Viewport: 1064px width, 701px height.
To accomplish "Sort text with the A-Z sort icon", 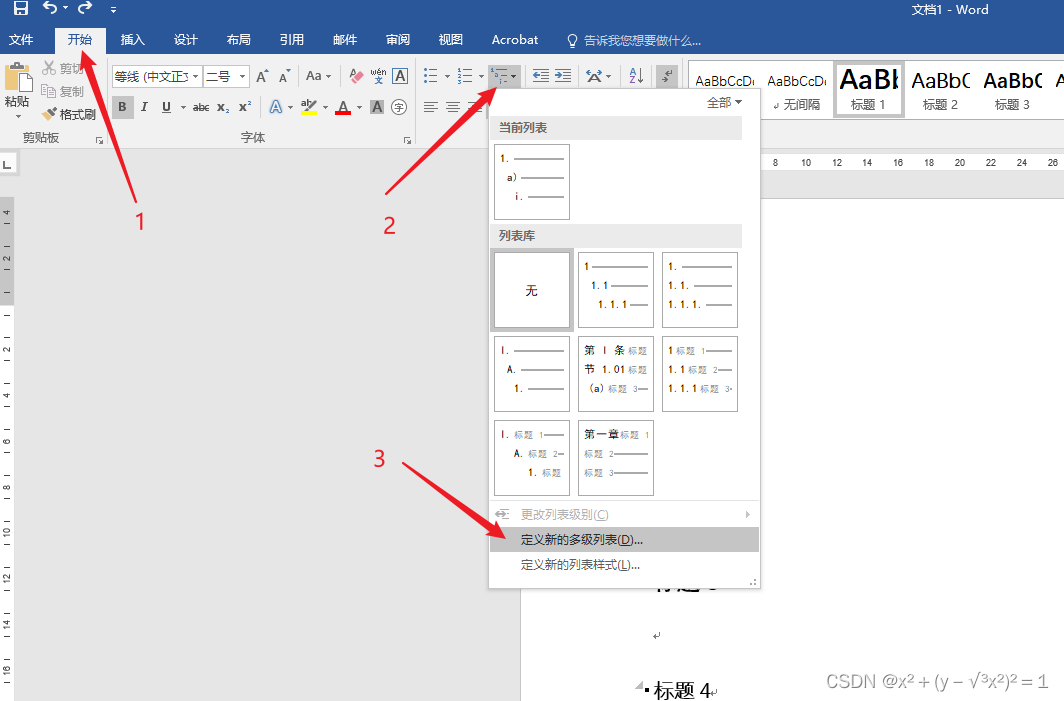I will [636, 76].
